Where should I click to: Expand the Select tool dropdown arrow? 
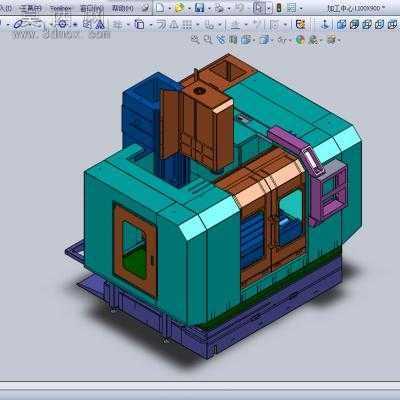(269, 8)
